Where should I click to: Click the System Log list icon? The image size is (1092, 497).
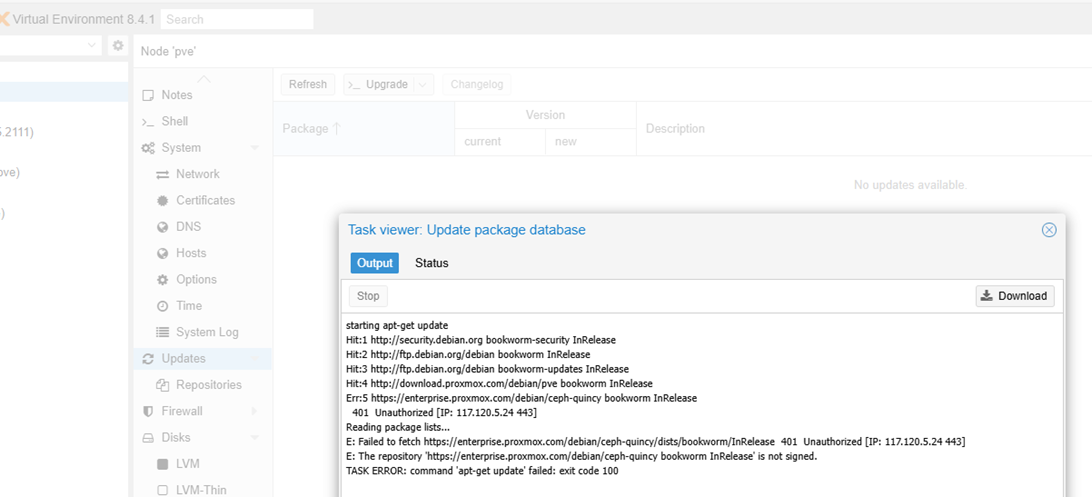pyautogui.click(x=162, y=333)
